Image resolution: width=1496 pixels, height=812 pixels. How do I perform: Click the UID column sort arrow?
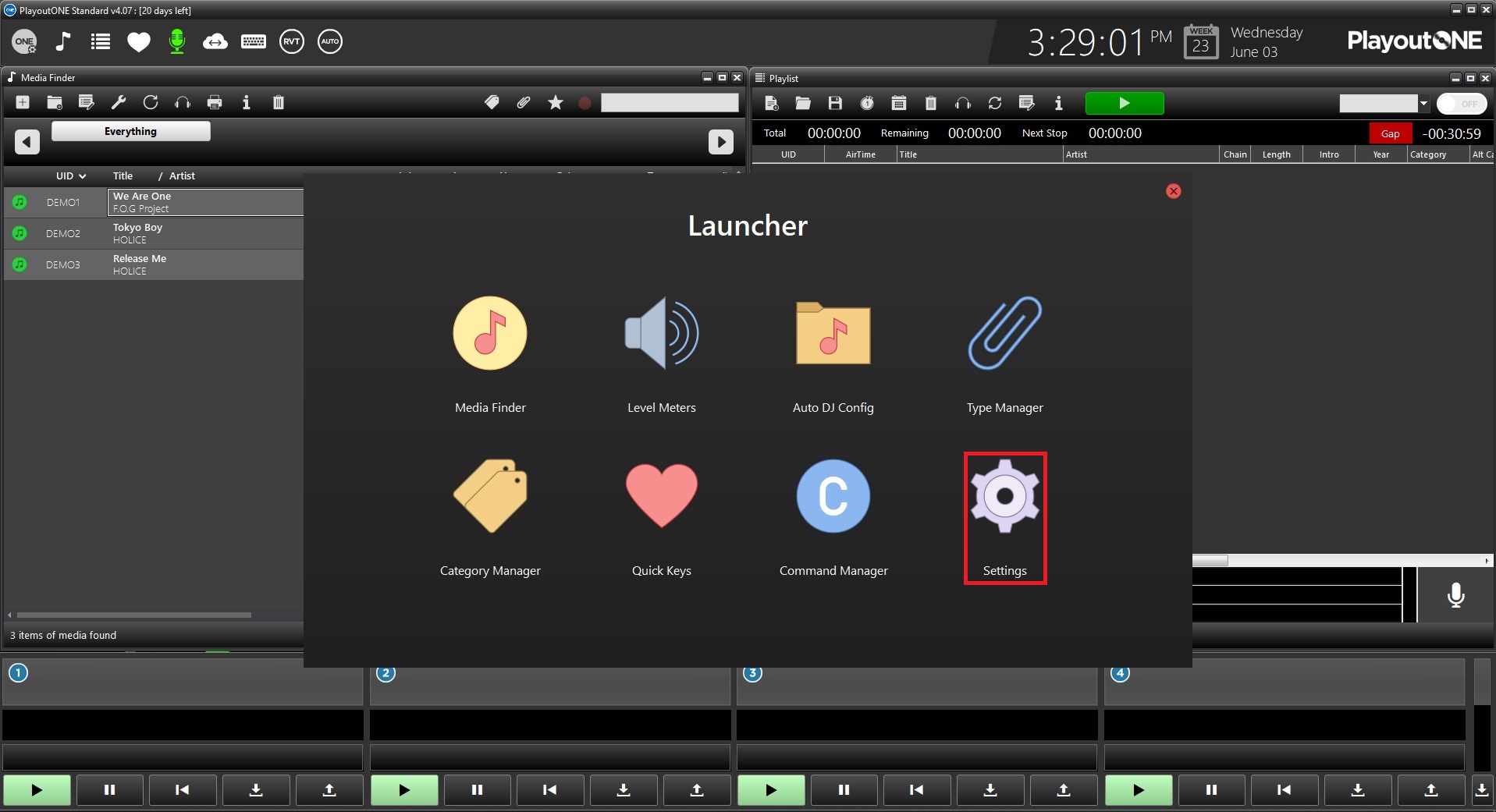[x=82, y=176]
